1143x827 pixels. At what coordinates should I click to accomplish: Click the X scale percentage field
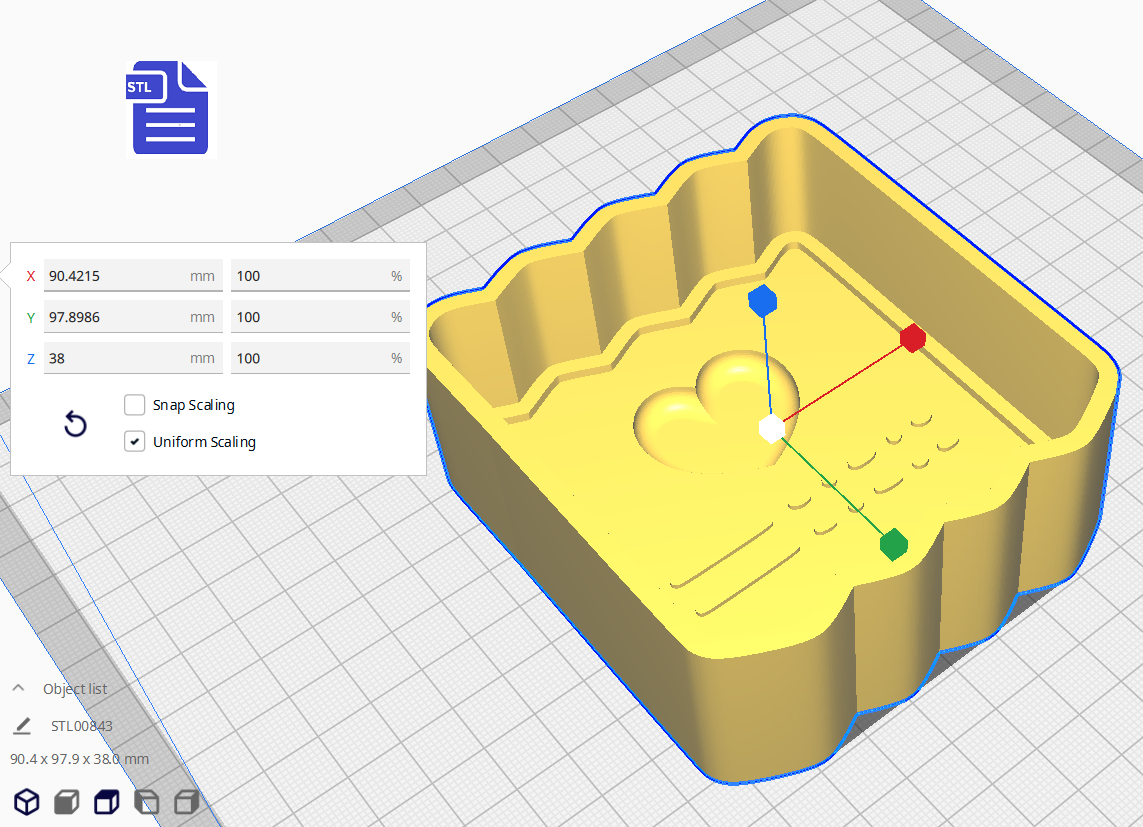coord(310,276)
